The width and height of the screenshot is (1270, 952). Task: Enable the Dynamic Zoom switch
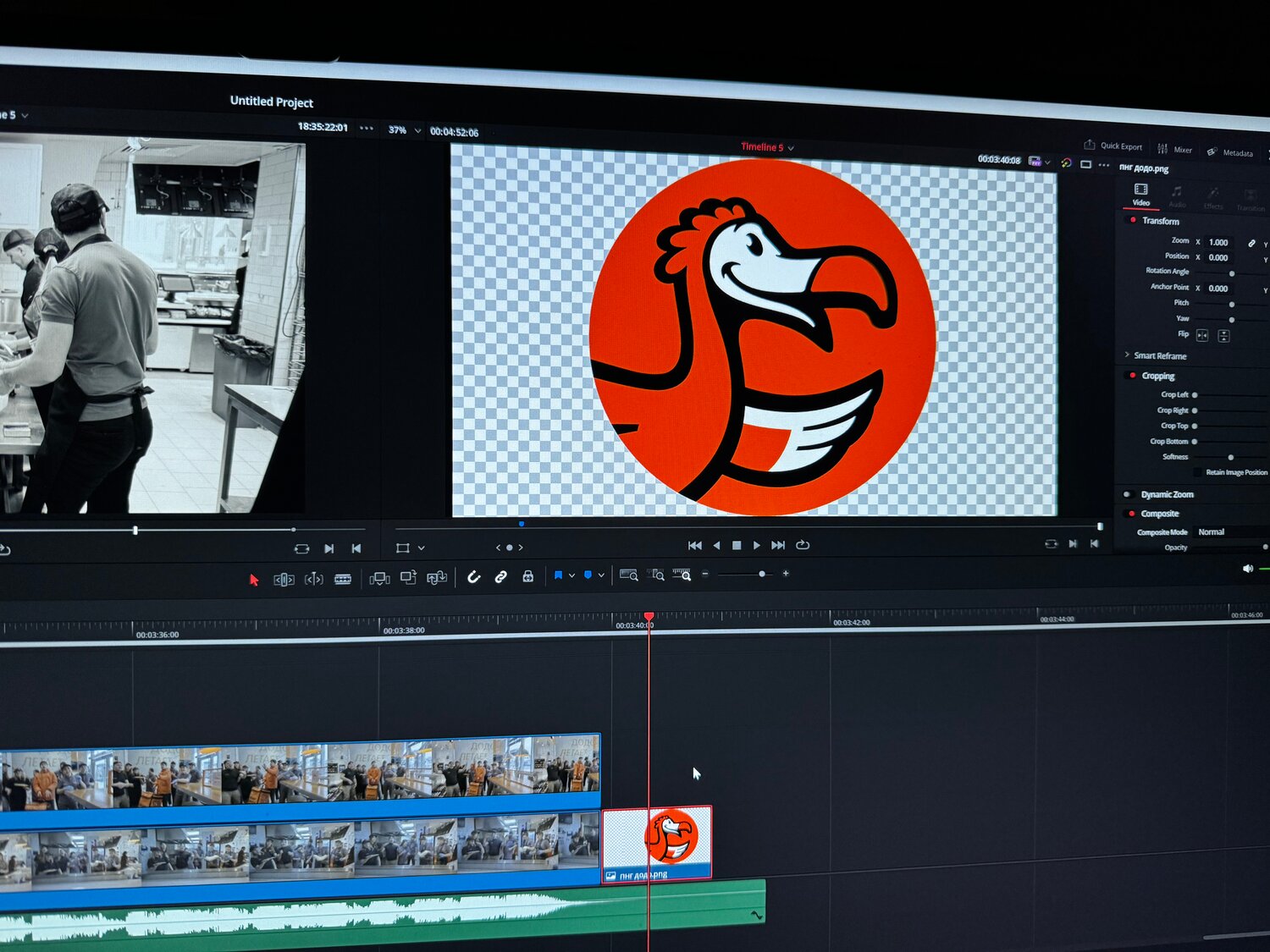click(1127, 494)
